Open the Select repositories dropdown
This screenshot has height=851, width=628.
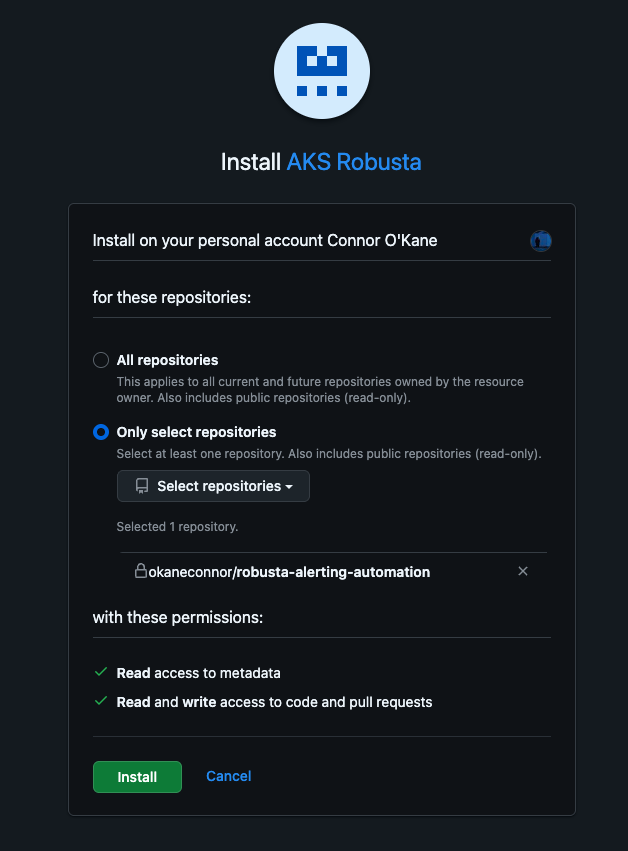213,486
